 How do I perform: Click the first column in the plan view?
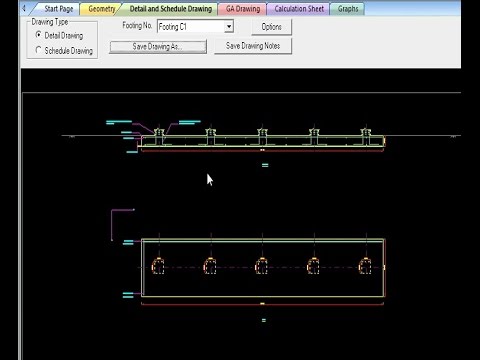pos(158,266)
